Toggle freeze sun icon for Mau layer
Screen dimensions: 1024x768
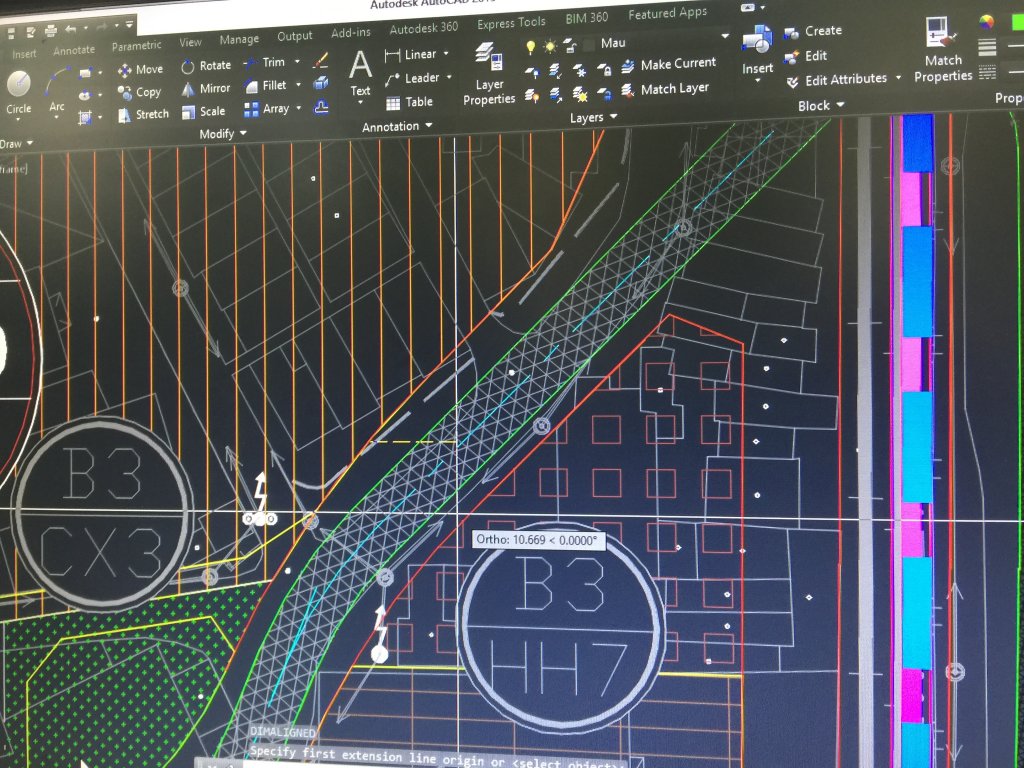[x=549, y=46]
